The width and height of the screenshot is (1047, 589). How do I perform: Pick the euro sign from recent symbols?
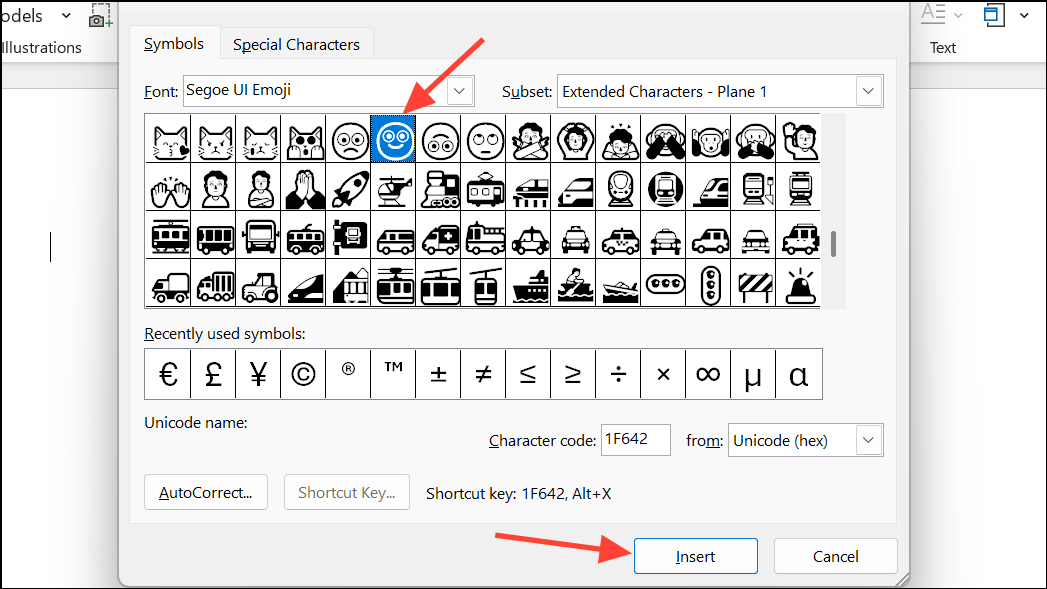click(x=168, y=374)
